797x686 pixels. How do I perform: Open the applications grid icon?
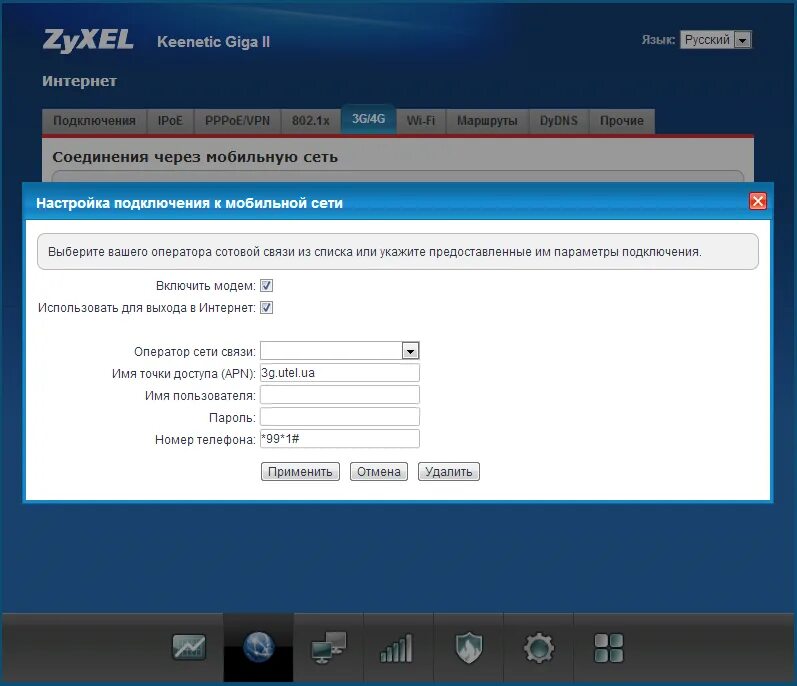coord(608,648)
